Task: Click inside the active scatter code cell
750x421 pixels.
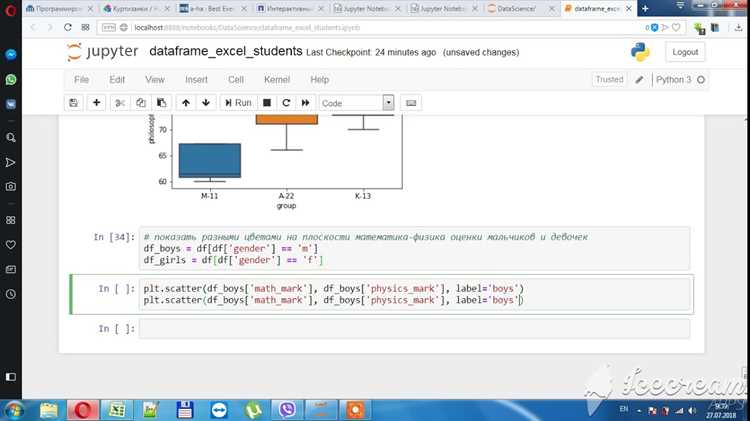Action: 415,295
